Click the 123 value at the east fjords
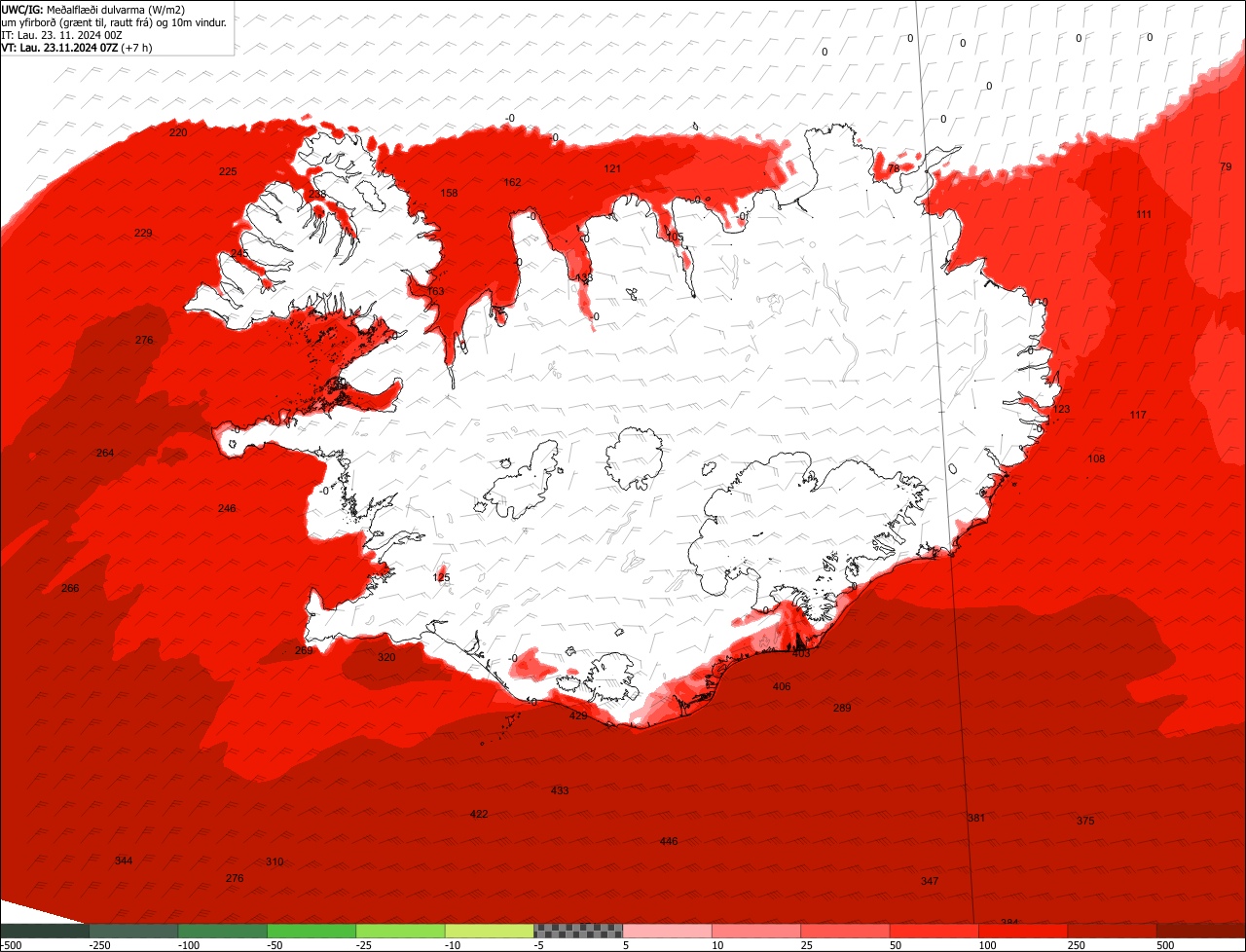The width and height of the screenshot is (1246, 952). (x=1060, y=409)
